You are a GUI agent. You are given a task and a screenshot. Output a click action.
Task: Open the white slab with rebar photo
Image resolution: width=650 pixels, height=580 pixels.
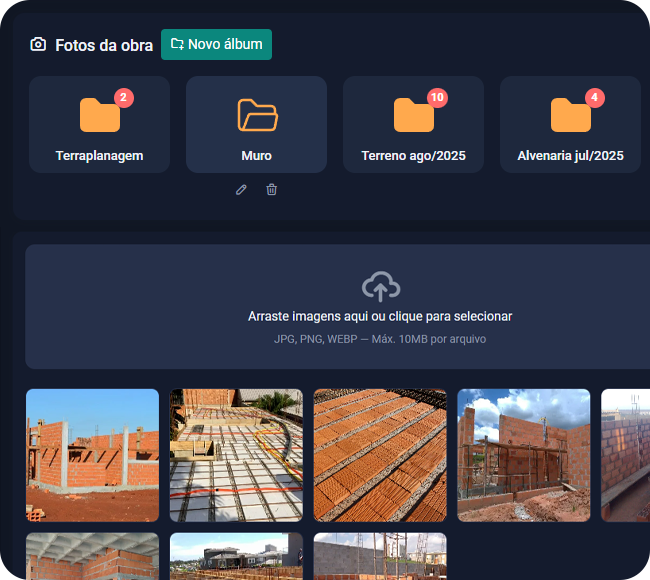pos(236,455)
